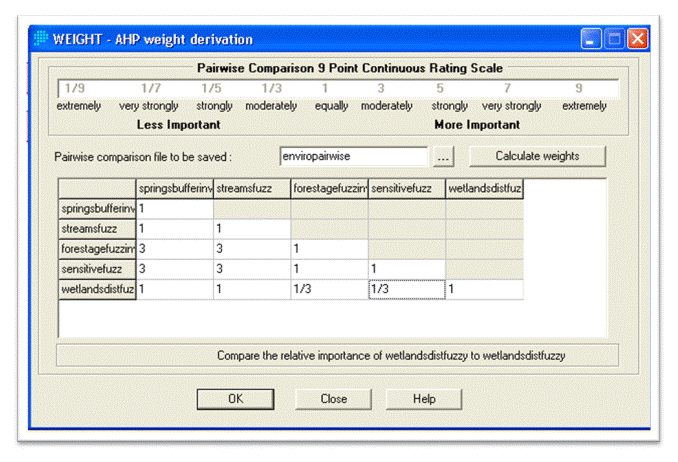This screenshot has width=678, height=462.
Task: Click the 1/9 extremely rating on scale
Action: pos(74,90)
